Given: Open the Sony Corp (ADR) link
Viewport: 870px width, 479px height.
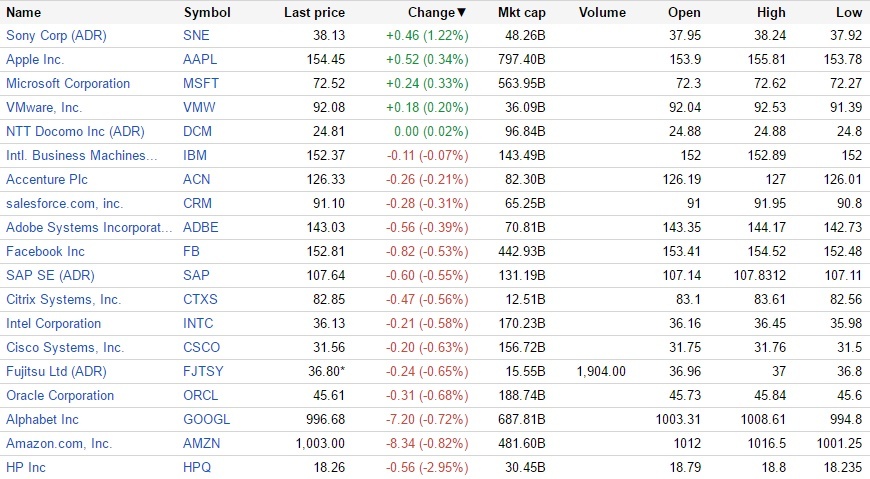Looking at the screenshot, I should click(x=56, y=36).
